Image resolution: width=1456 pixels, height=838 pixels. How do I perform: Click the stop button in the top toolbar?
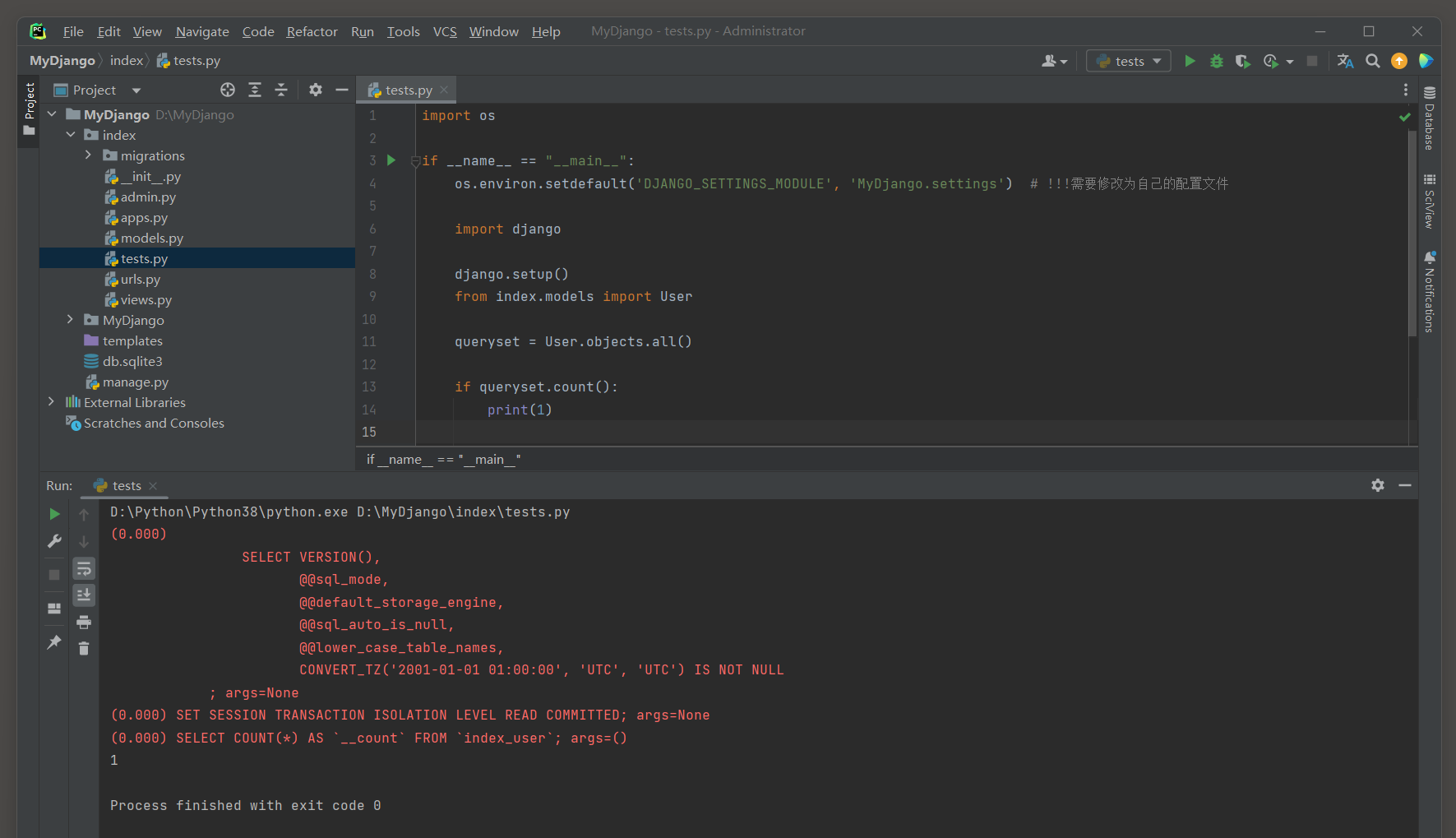[x=1312, y=61]
